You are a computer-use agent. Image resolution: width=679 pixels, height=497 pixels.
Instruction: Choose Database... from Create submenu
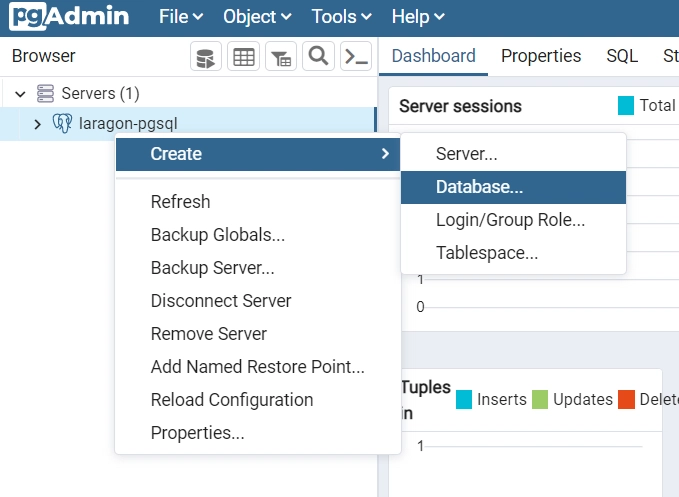tap(513, 187)
